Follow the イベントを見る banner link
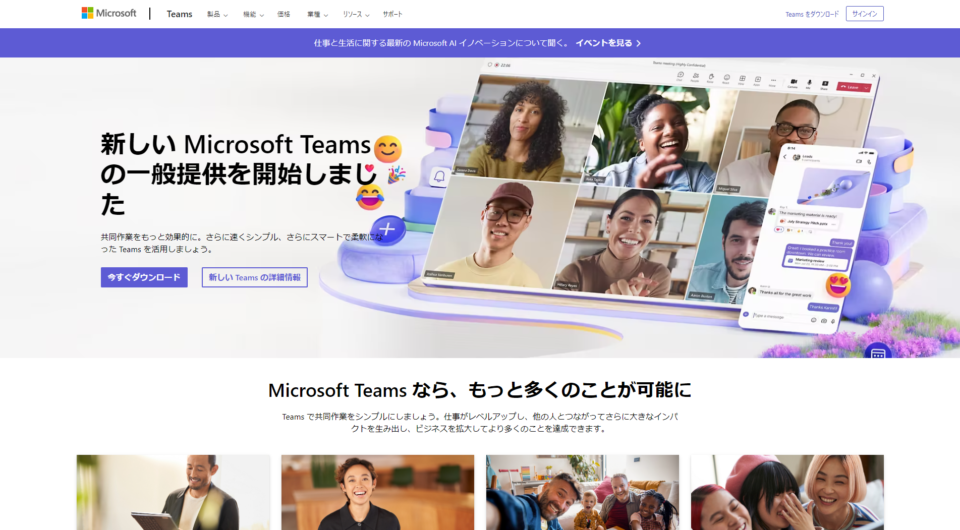 pyautogui.click(x=608, y=43)
